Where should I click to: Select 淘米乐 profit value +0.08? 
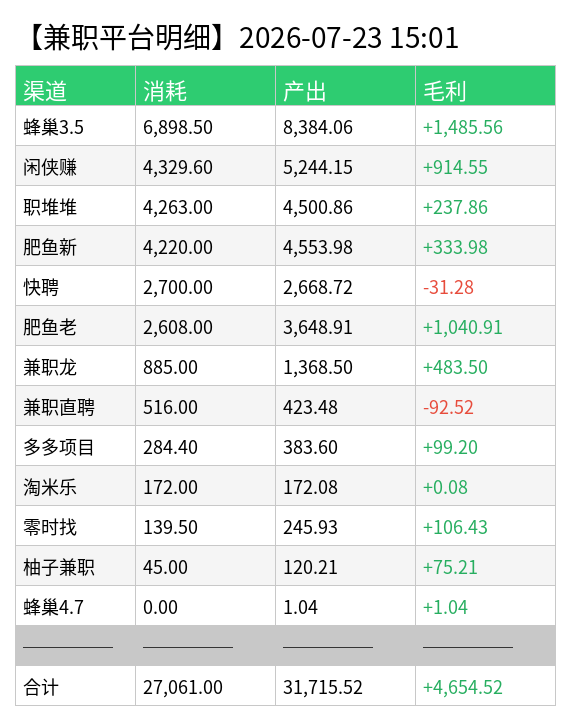(445, 487)
